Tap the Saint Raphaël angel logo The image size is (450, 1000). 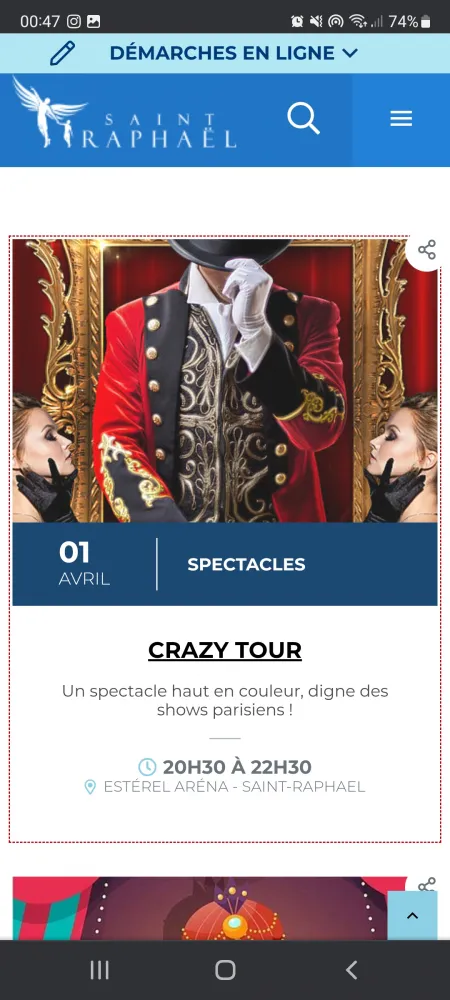click(125, 114)
